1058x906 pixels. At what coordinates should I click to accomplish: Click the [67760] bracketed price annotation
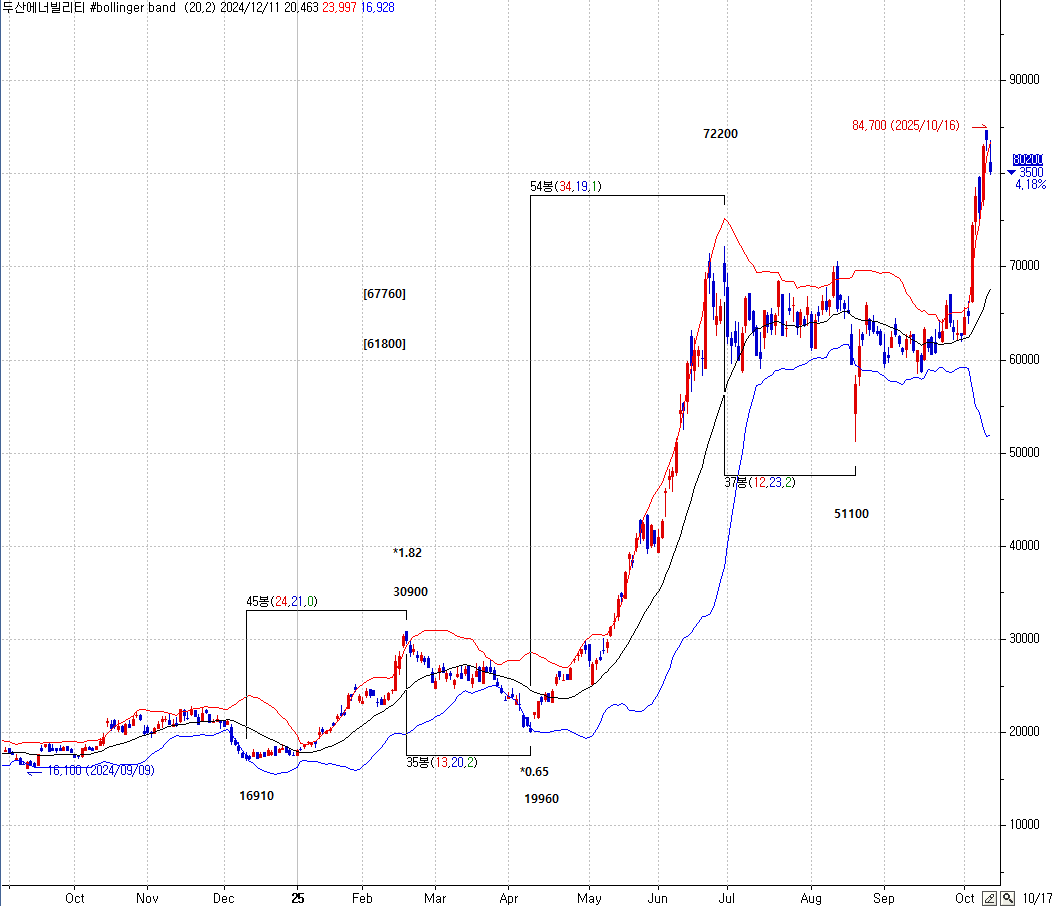pos(384,293)
